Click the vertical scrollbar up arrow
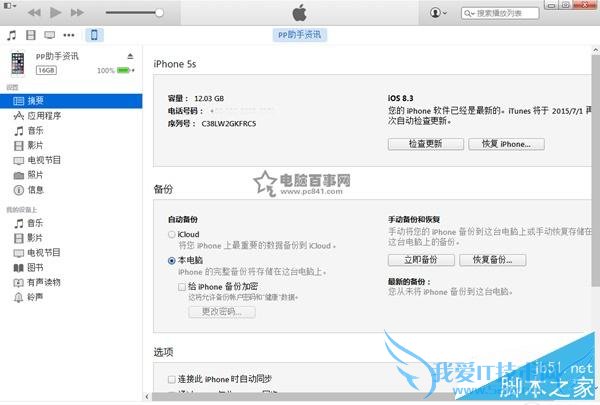Image resolution: width=600 pixels, height=405 pixels. [596, 50]
